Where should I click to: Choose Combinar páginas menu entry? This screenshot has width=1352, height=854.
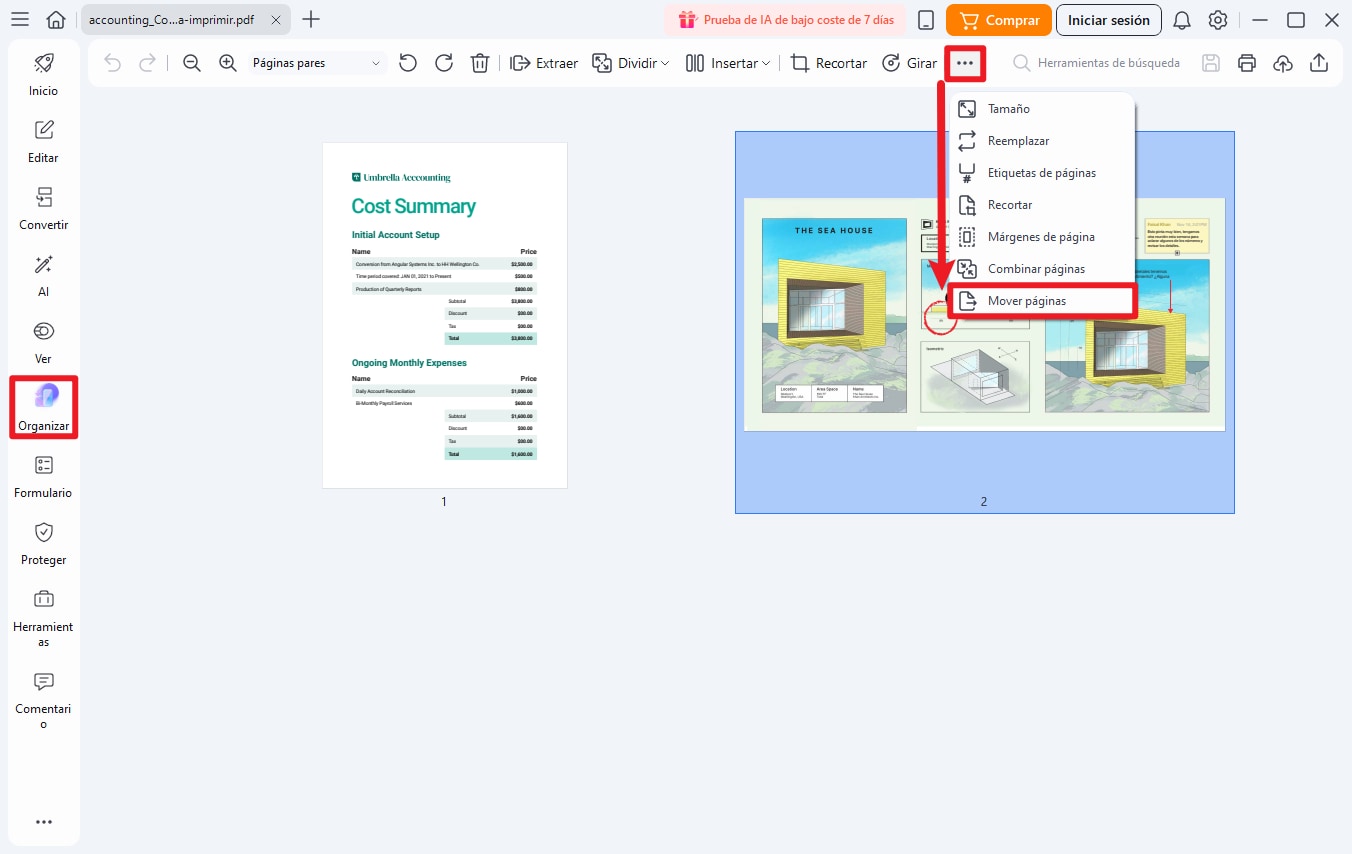pyautogui.click(x=1036, y=269)
